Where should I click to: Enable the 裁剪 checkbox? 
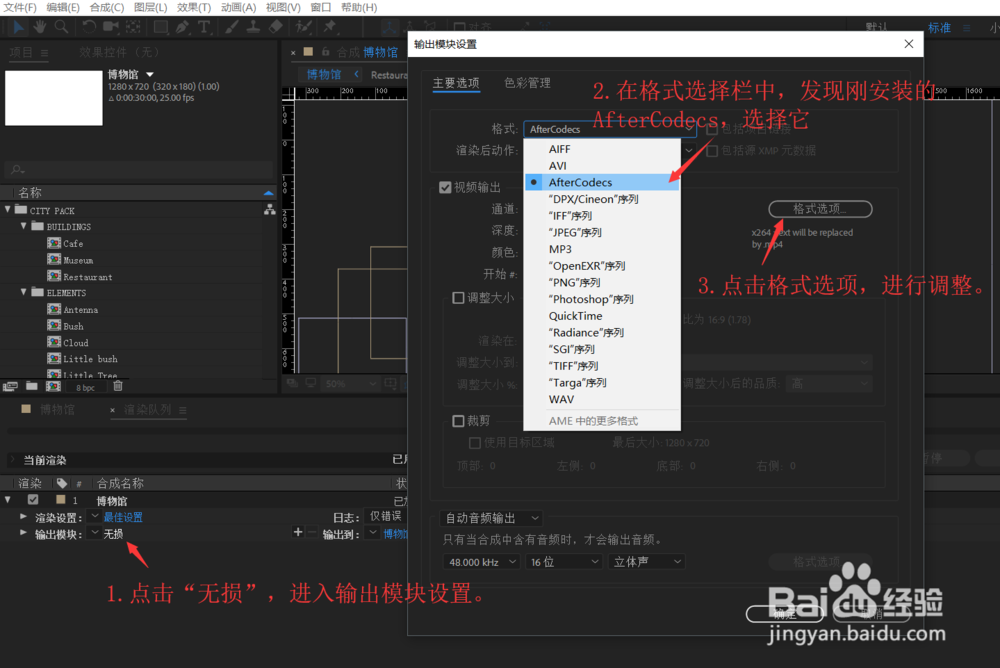pos(458,421)
